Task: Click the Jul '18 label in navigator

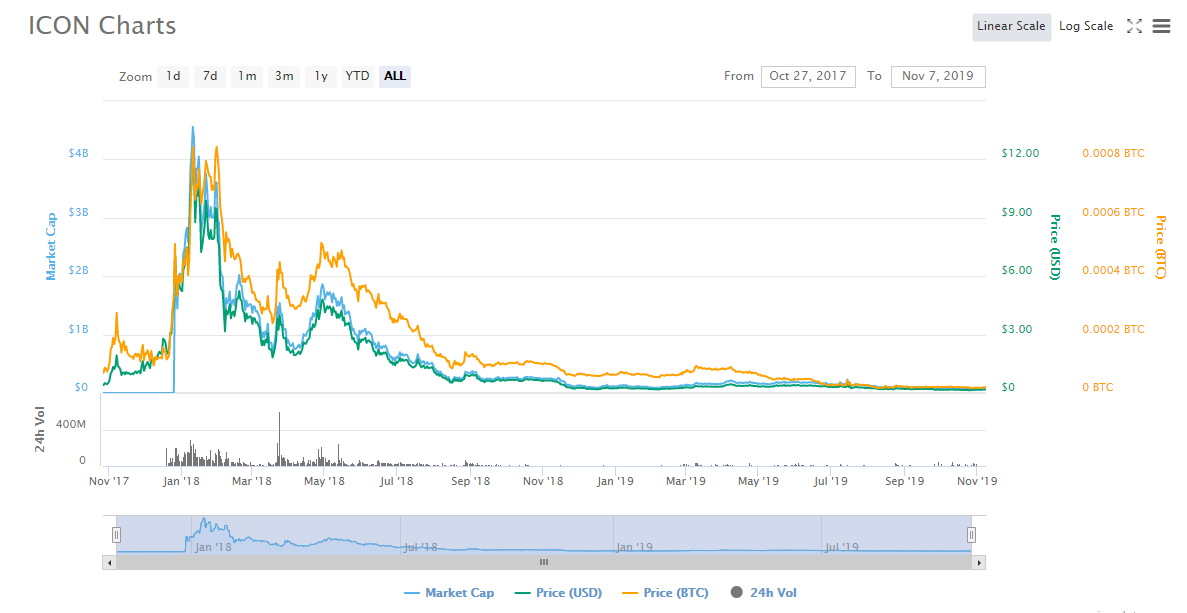Action: click(x=420, y=547)
